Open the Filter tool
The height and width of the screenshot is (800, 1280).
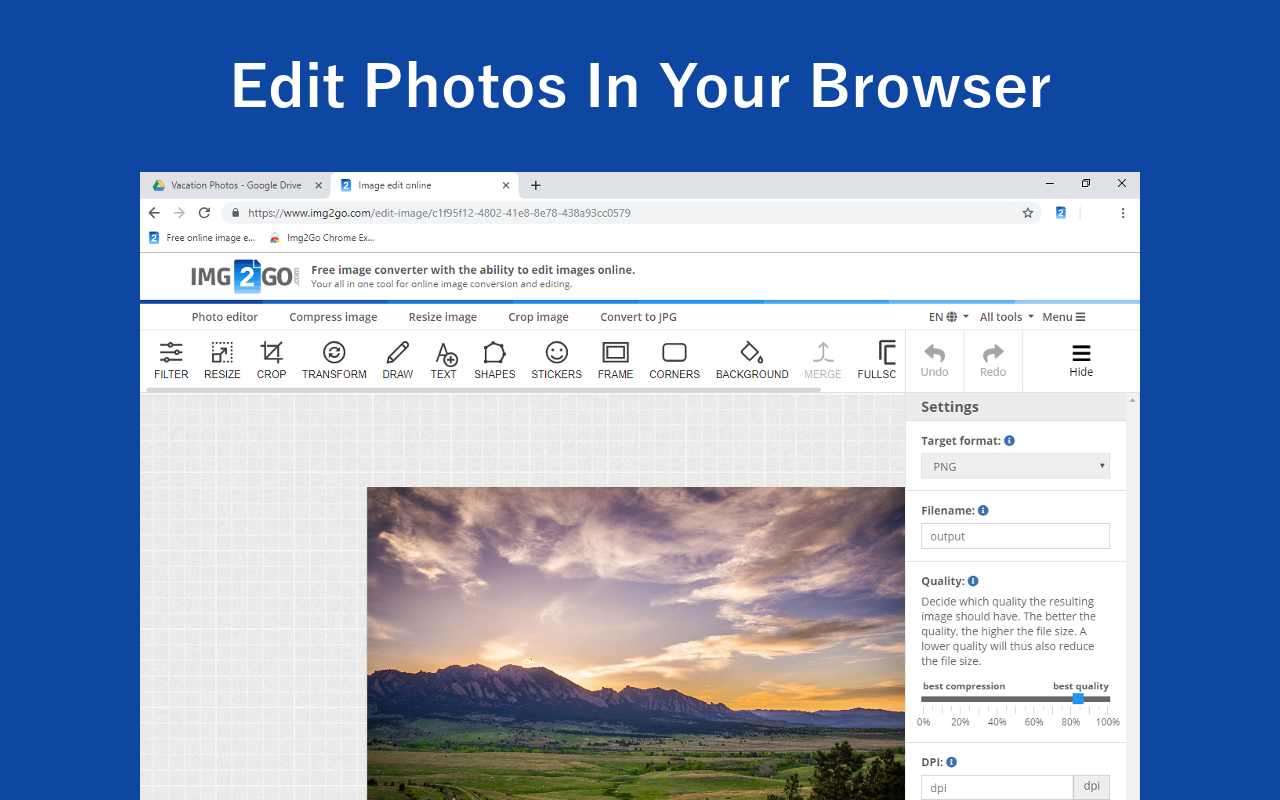(171, 360)
